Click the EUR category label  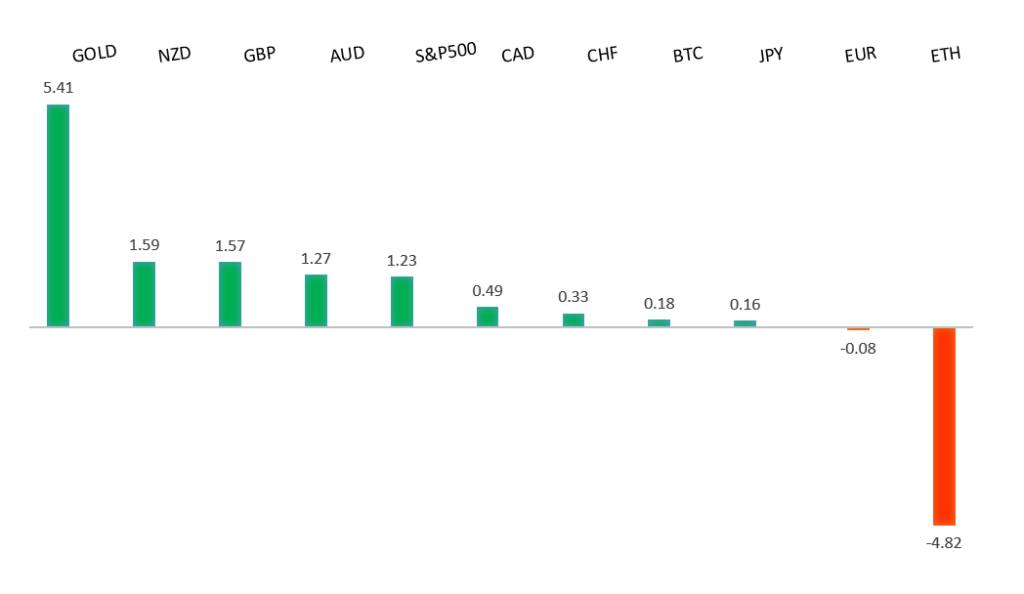860,54
